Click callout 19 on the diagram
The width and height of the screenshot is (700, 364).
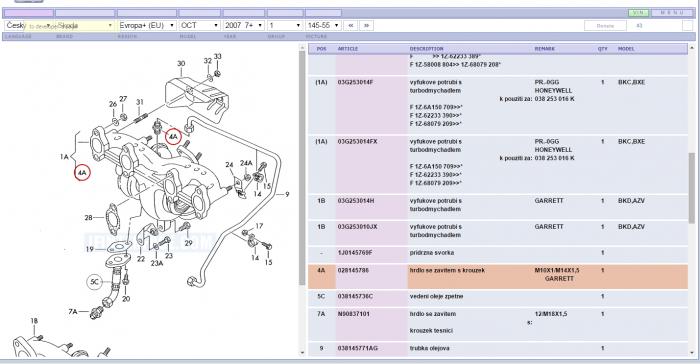90,249
